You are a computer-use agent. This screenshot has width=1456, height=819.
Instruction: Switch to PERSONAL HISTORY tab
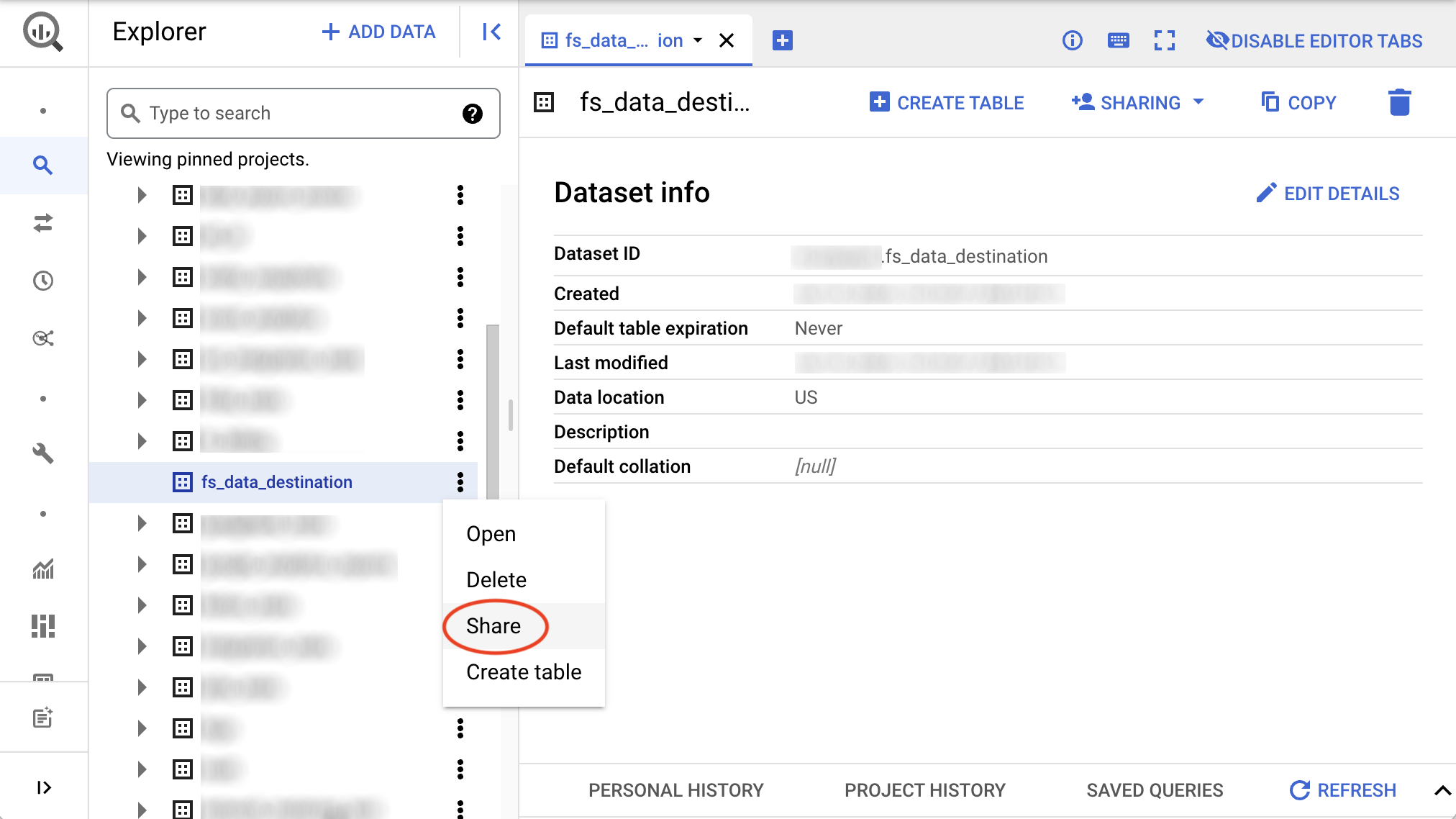coord(676,790)
